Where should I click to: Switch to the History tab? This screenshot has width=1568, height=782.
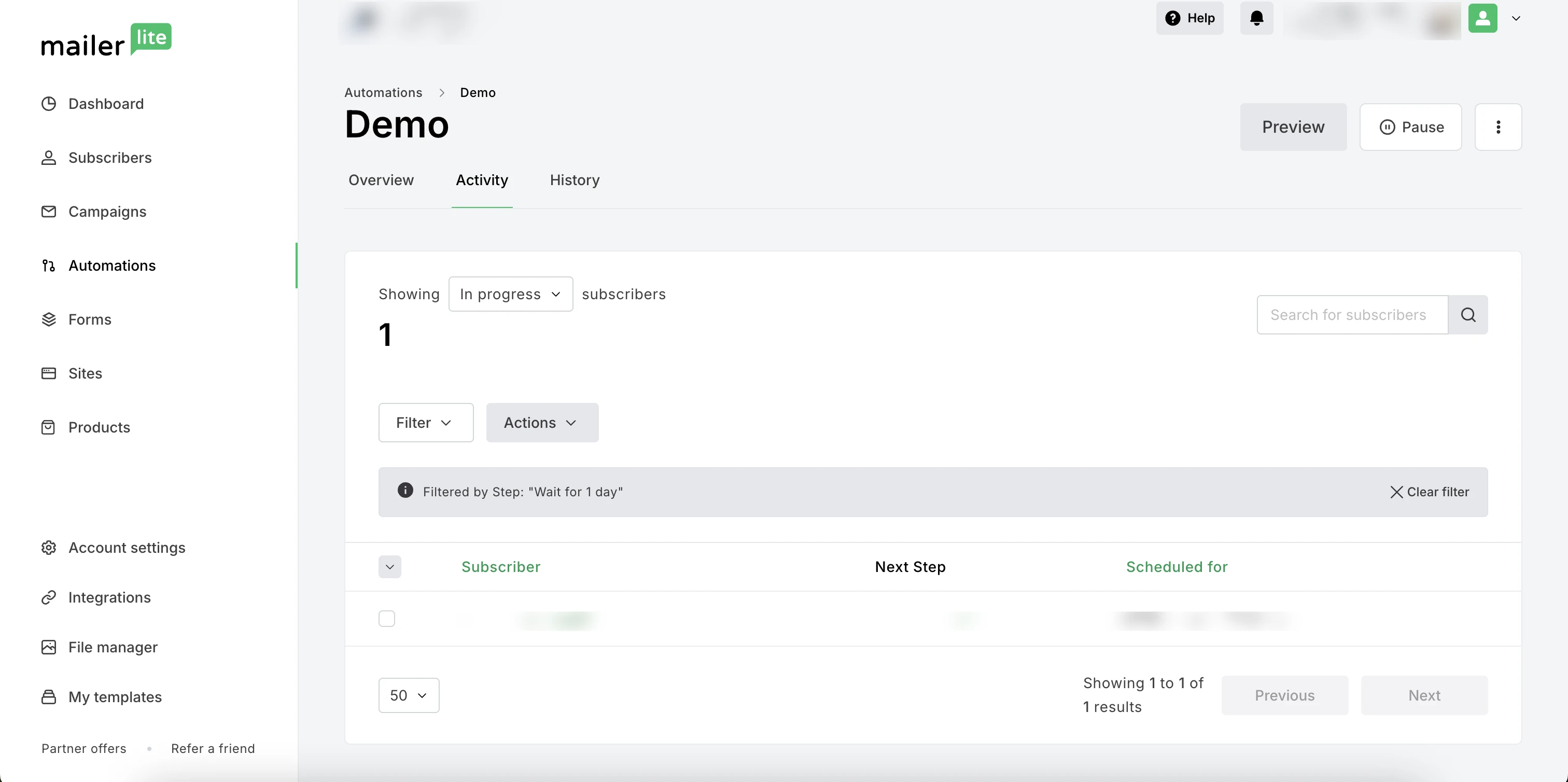[x=575, y=181]
